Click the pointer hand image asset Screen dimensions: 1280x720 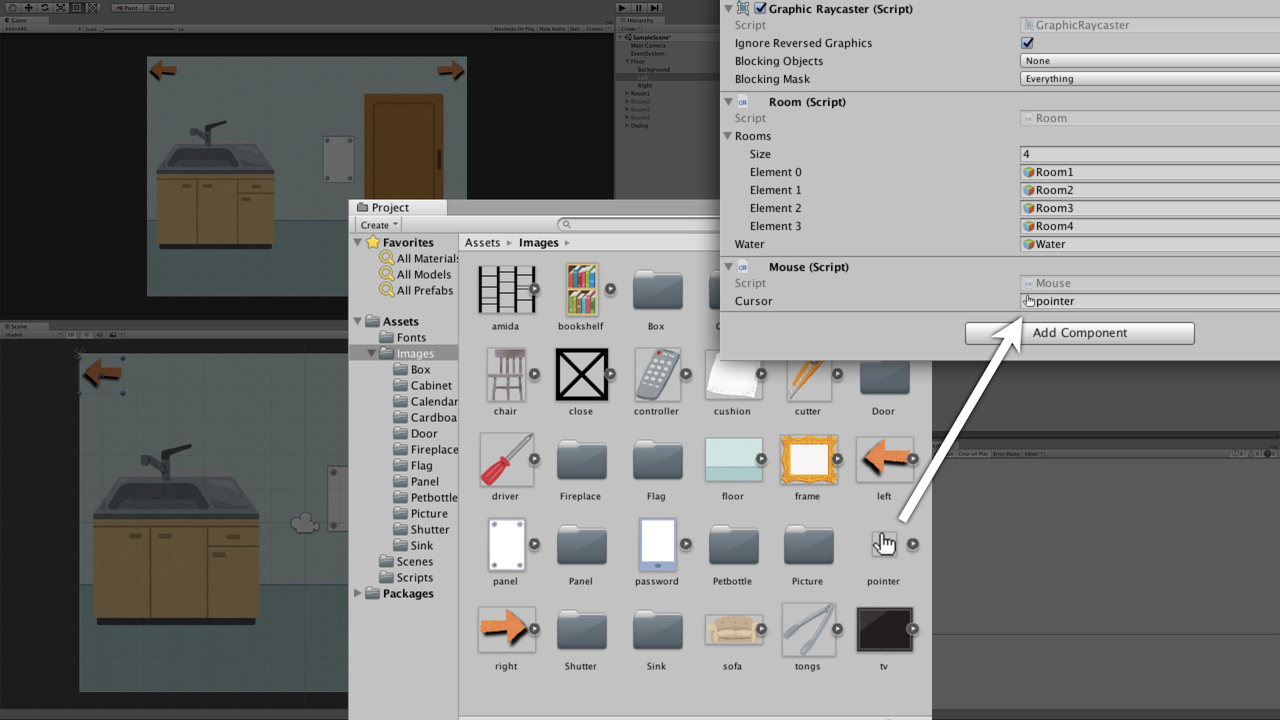point(884,545)
